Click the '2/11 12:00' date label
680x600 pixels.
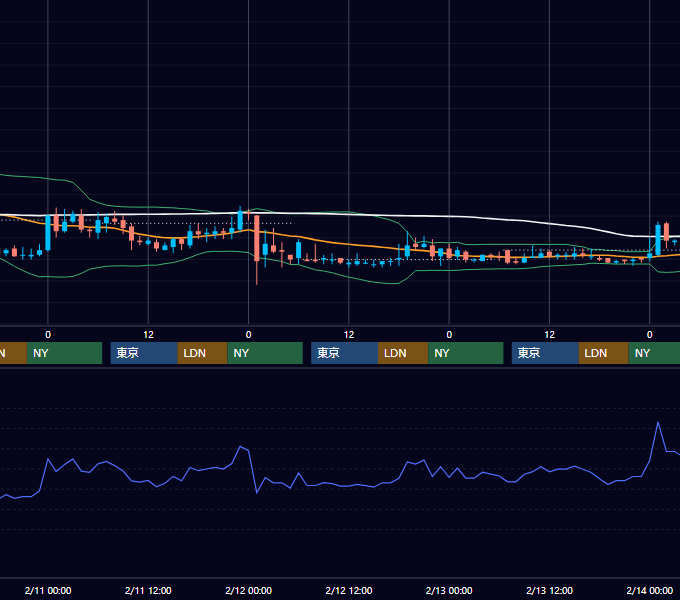pos(148,590)
